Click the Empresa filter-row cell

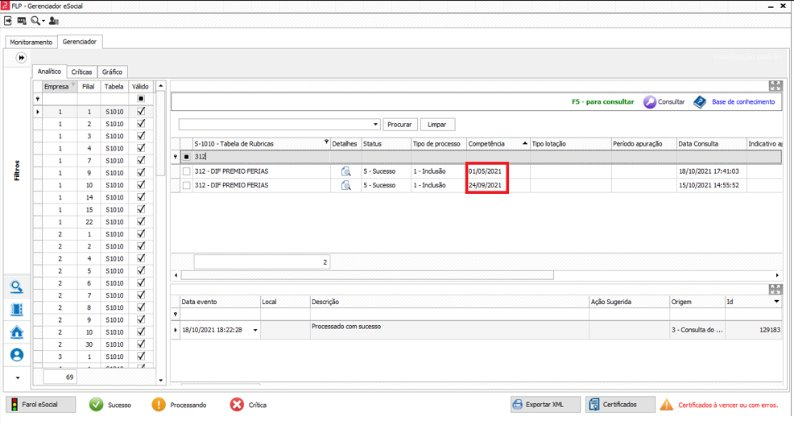60,99
